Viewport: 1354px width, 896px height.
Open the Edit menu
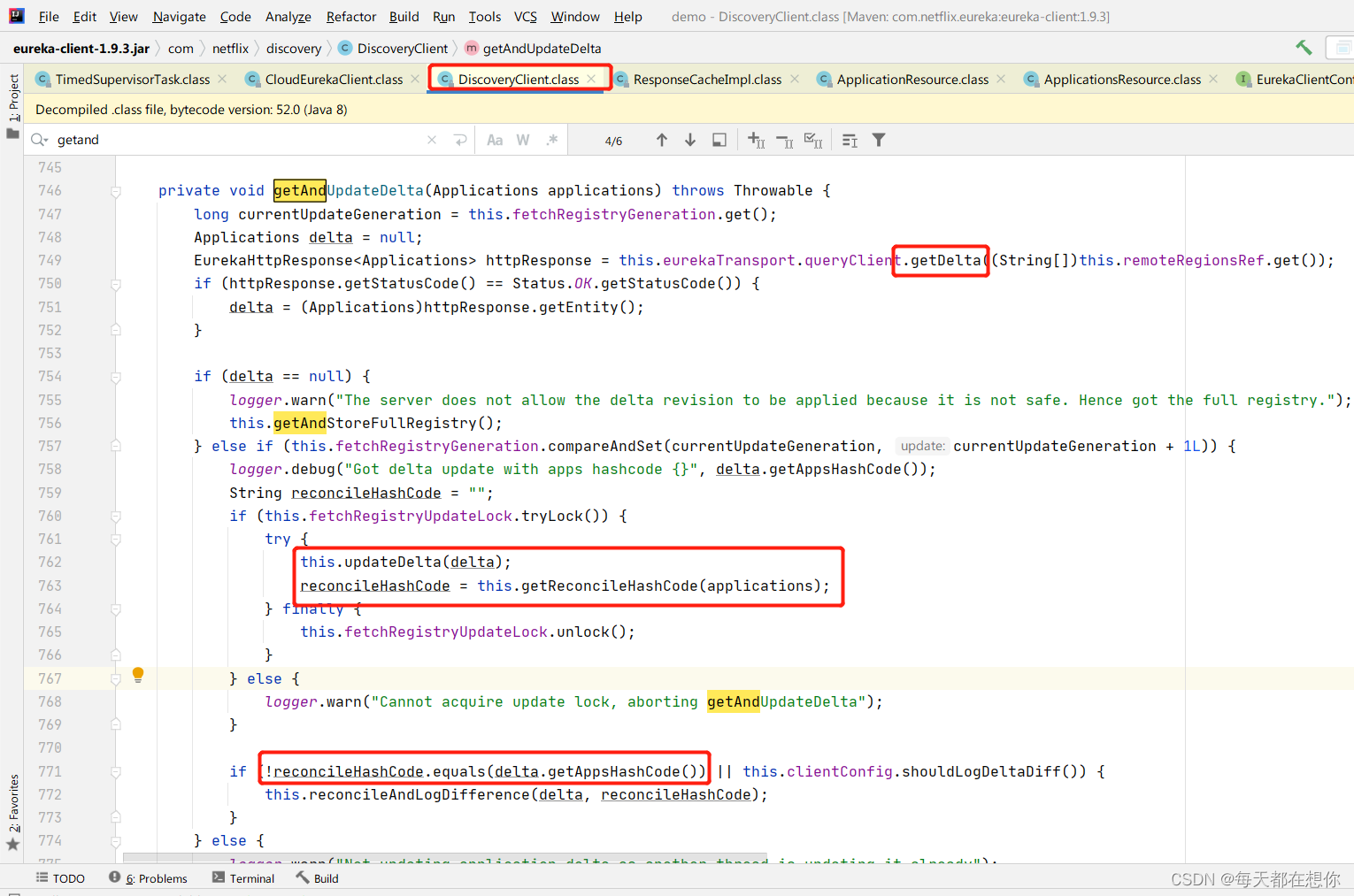pyautogui.click(x=85, y=17)
